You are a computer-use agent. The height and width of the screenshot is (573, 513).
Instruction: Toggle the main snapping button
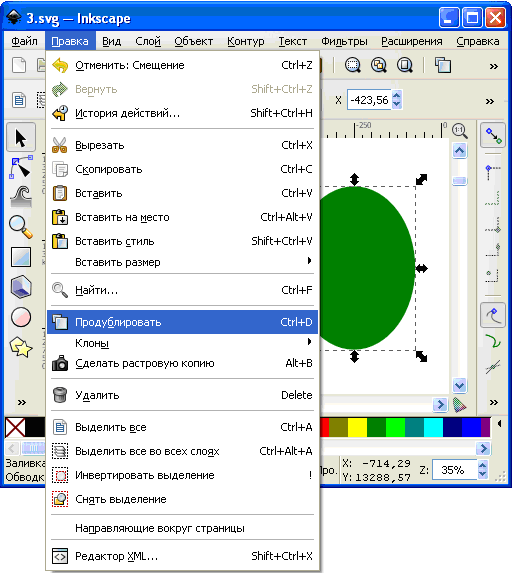click(493, 135)
